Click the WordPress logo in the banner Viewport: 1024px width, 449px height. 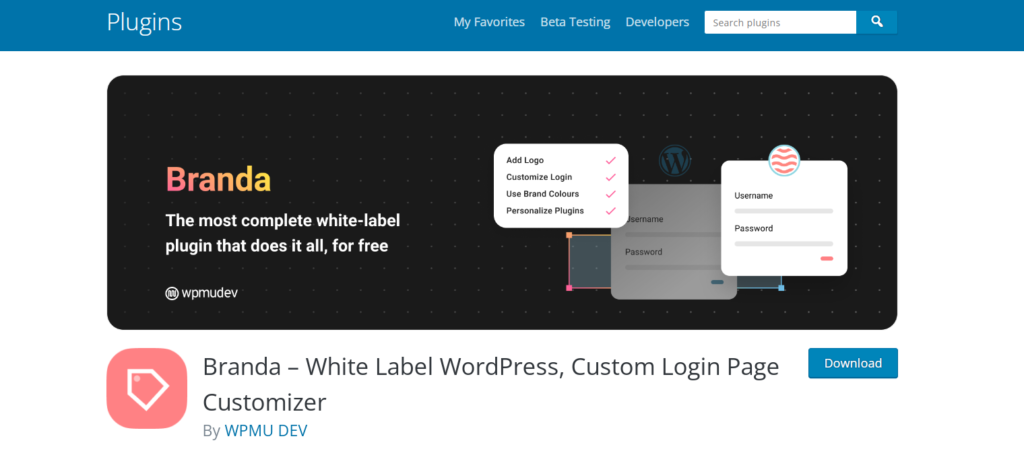click(676, 160)
